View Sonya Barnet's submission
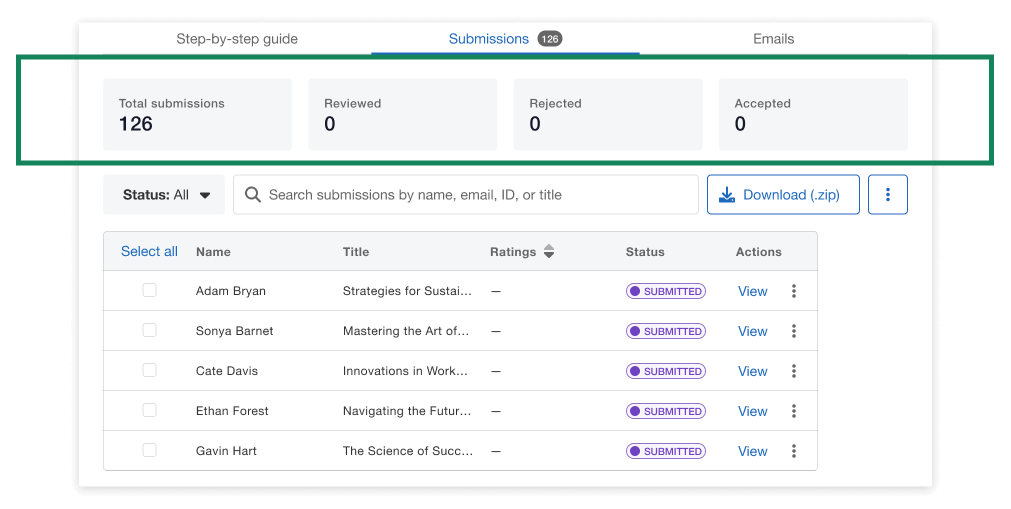 [x=752, y=331]
